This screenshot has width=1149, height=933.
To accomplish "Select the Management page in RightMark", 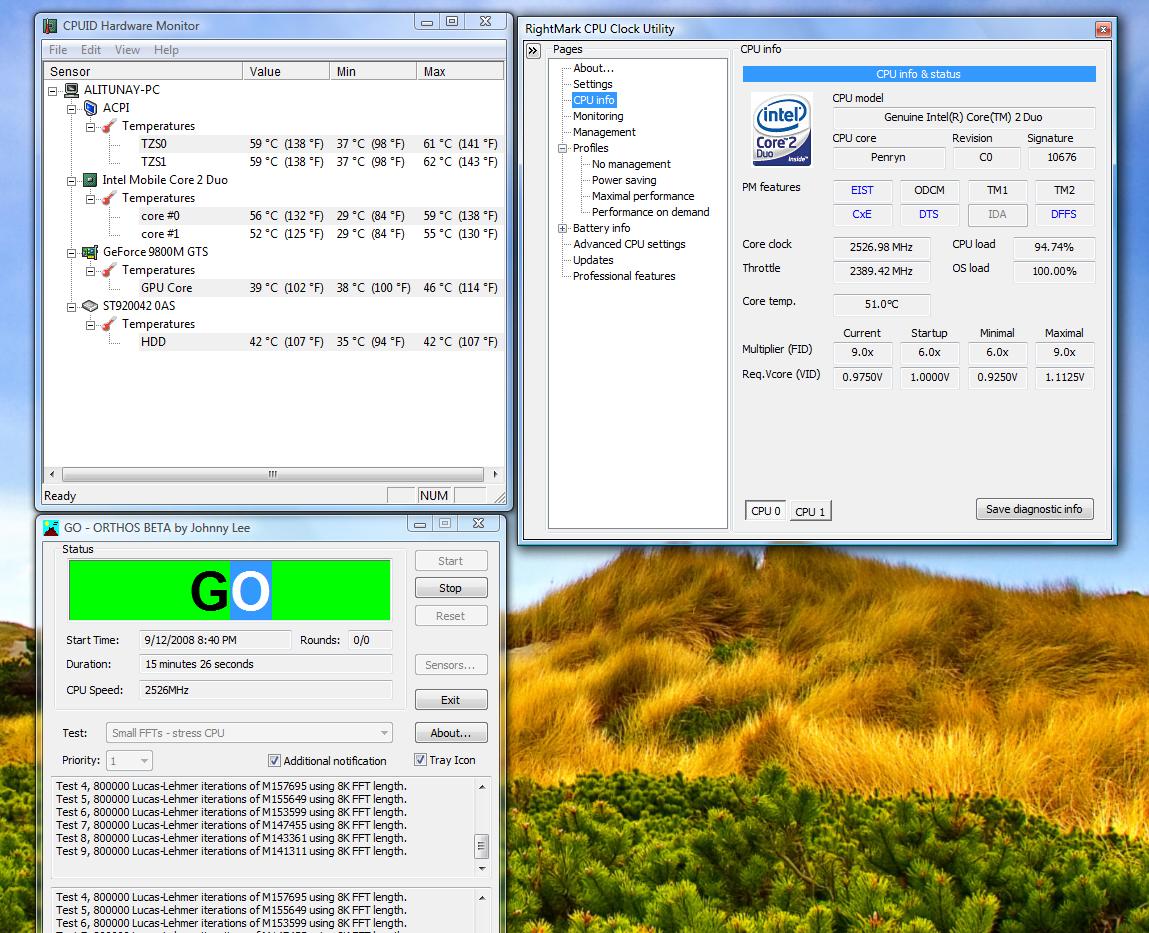I will point(604,133).
